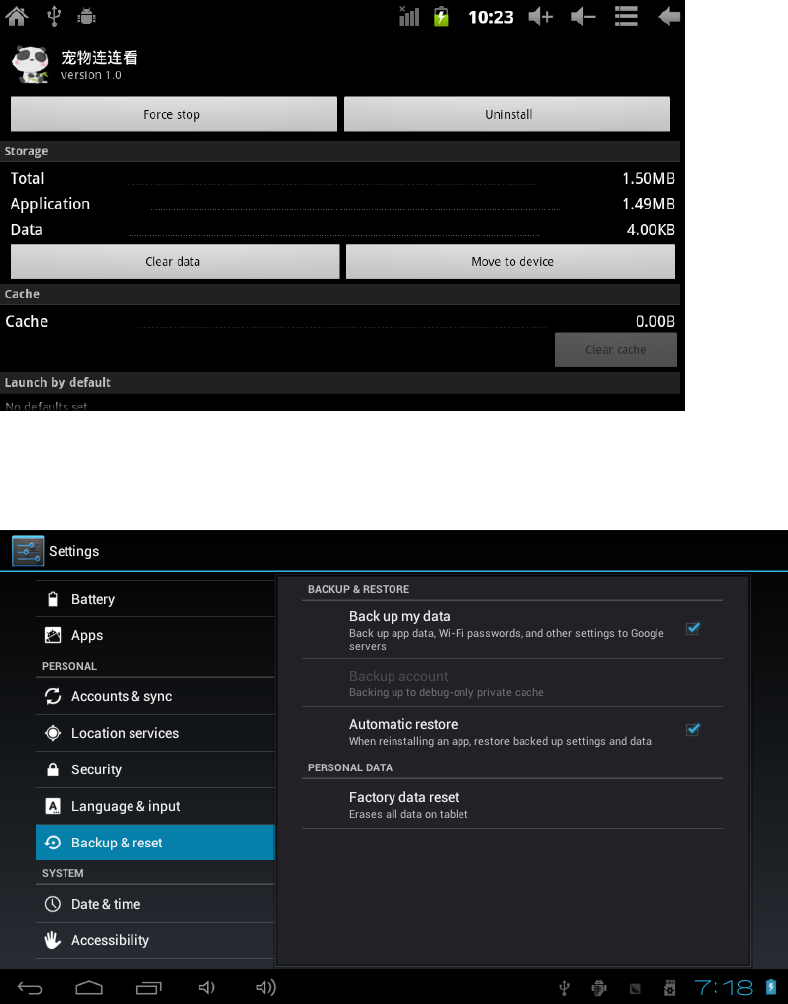Image resolution: width=788 pixels, height=1004 pixels.
Task: Tap the back arrow in top bar
Action: coord(668,16)
